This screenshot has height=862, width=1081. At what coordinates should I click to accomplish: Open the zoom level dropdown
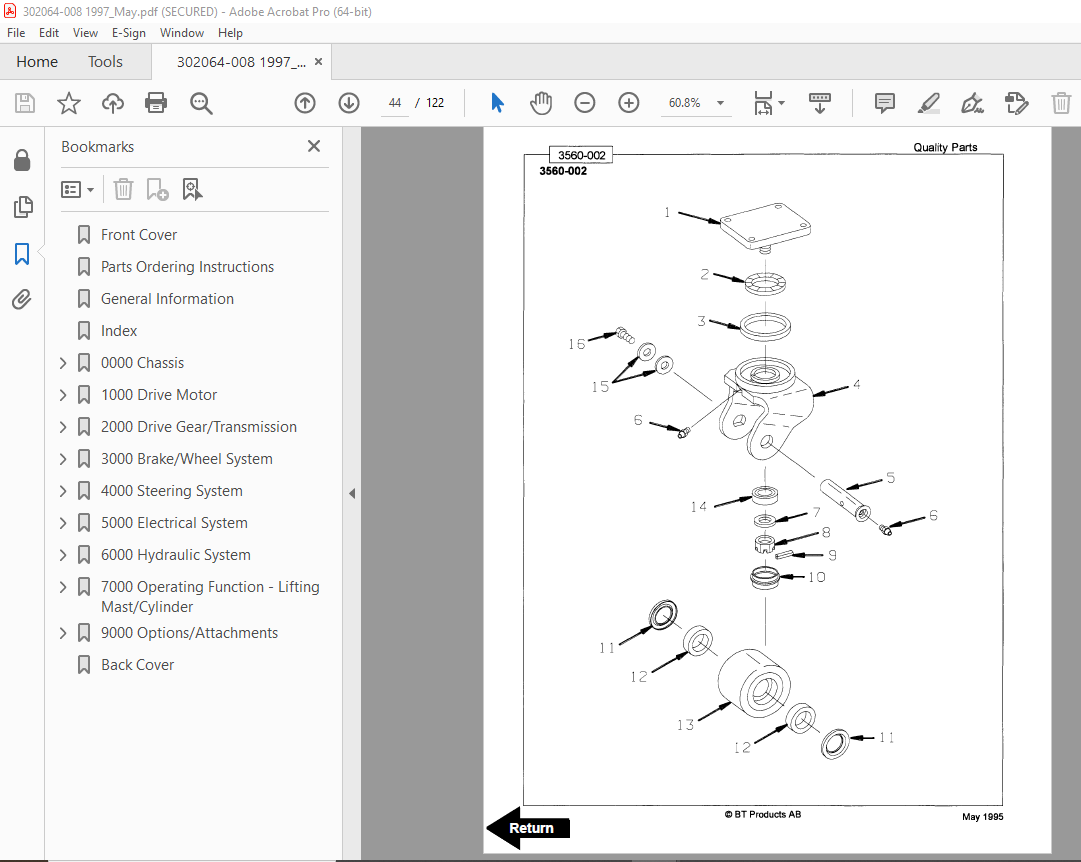(720, 103)
